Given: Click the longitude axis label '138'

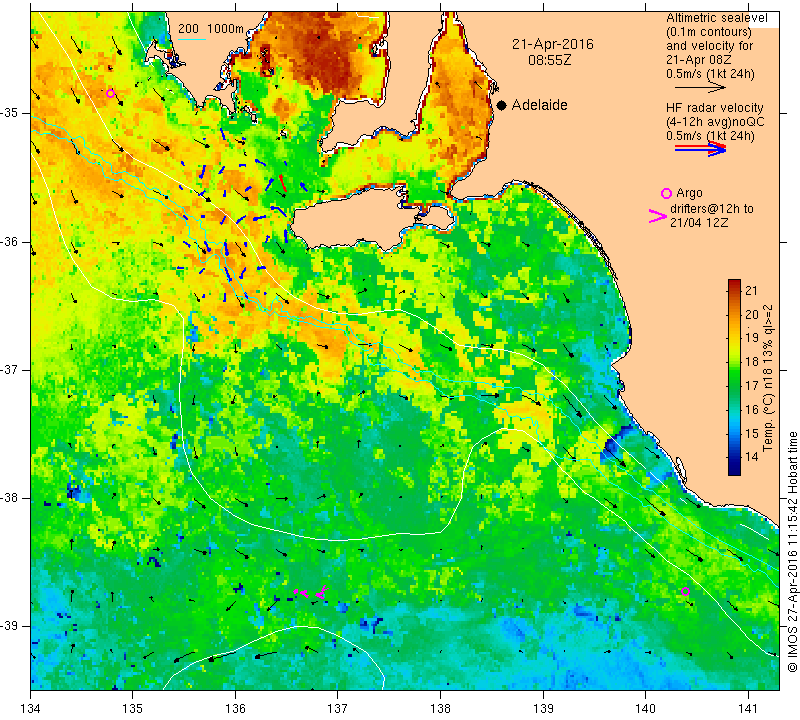Looking at the screenshot, I should pyautogui.click(x=440, y=709).
